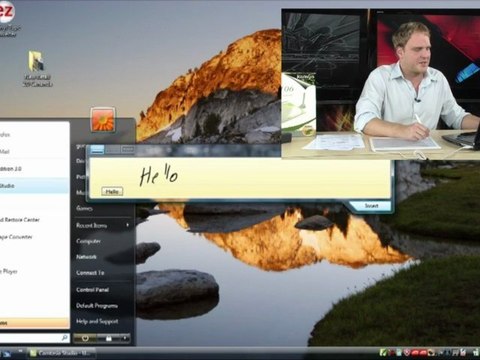The image size is (480, 360).
Task: Open the Mail entry in the Start menu
Action: point(35,152)
